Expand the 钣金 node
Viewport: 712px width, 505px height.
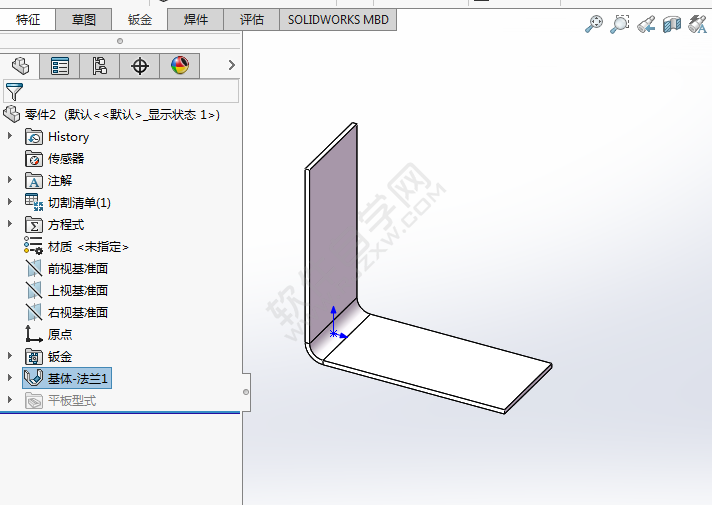click(x=10, y=356)
